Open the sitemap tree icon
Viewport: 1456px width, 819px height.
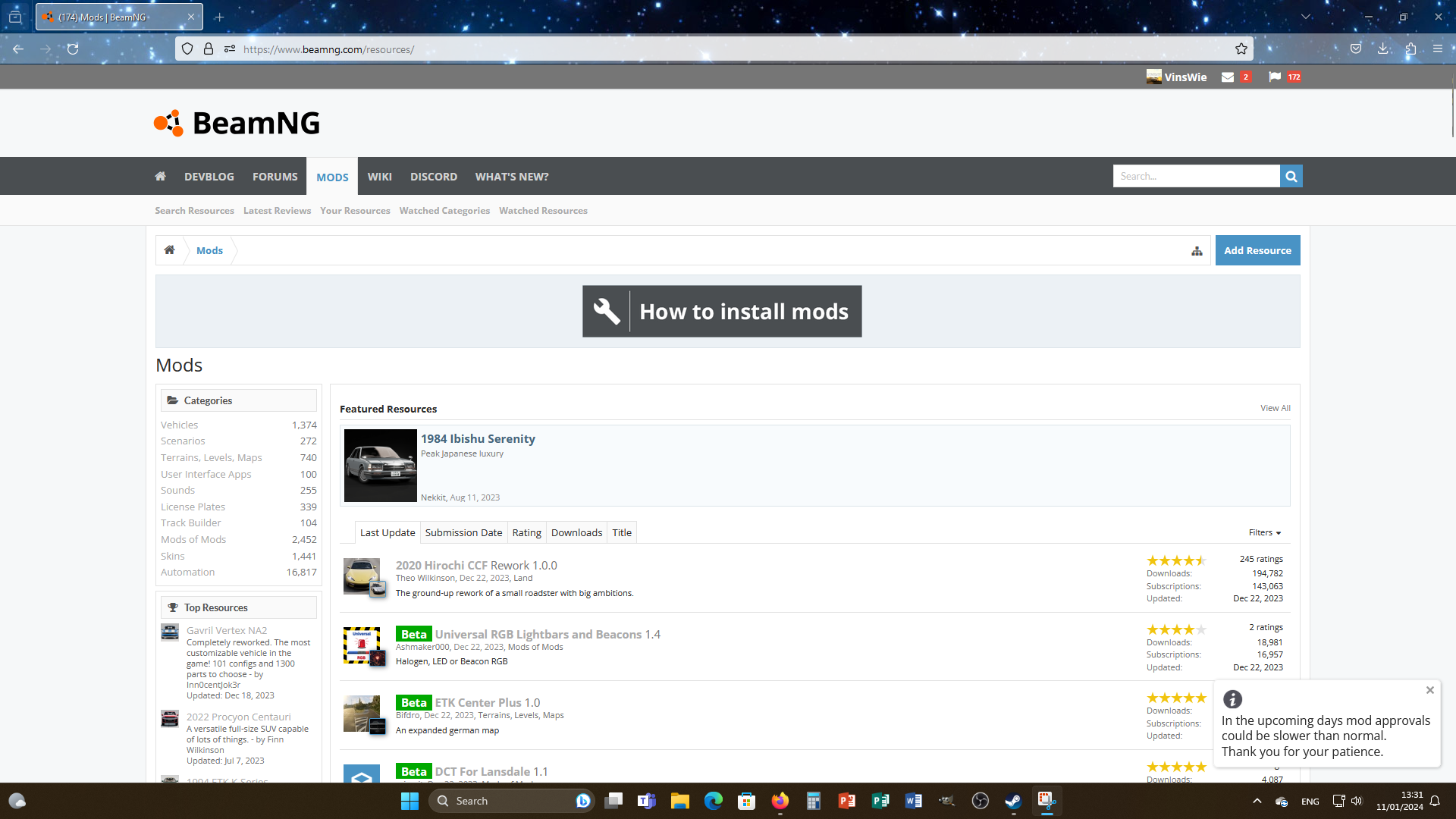pyautogui.click(x=1197, y=251)
